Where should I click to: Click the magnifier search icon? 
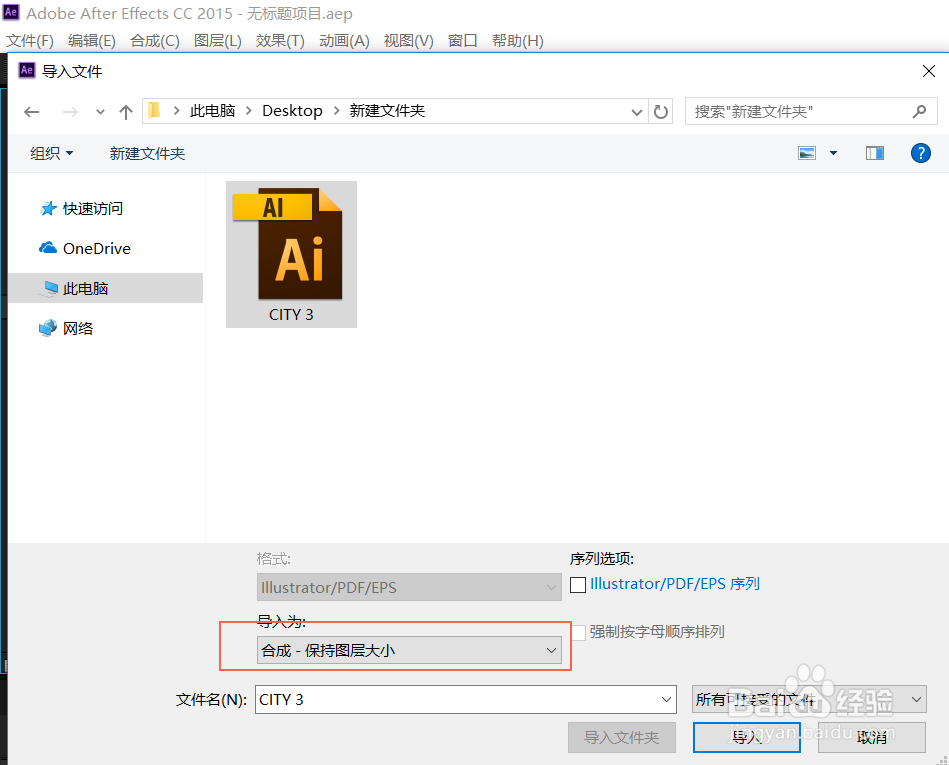click(x=919, y=111)
